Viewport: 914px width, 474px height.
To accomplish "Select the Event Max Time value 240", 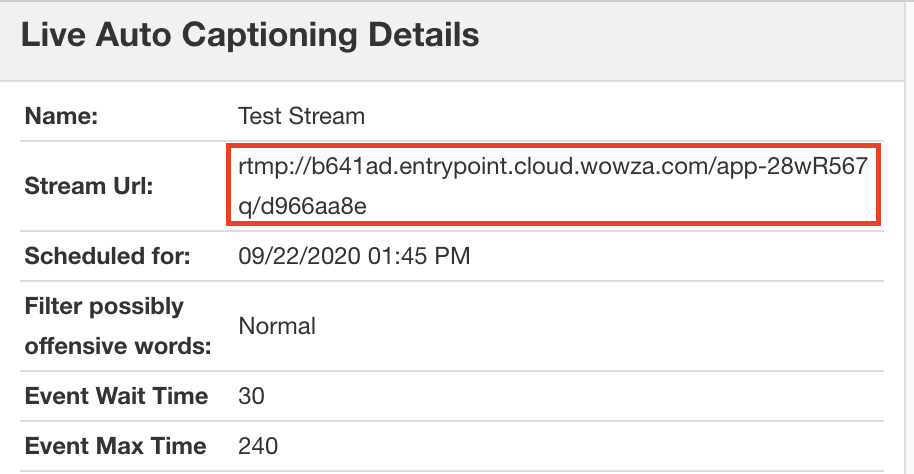I will 258,446.
